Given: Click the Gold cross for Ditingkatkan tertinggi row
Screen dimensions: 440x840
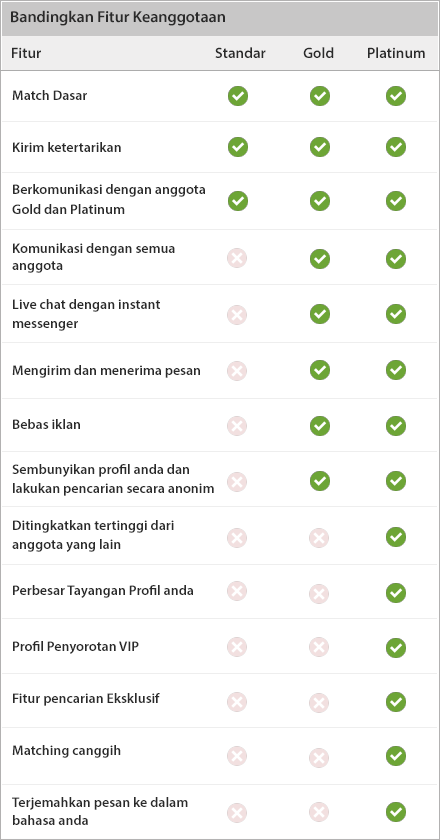Looking at the screenshot, I should 319,537.
